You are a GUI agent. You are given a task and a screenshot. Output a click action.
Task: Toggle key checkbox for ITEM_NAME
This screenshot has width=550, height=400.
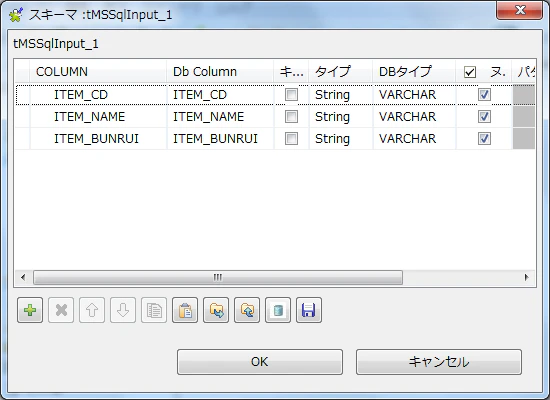click(291, 116)
